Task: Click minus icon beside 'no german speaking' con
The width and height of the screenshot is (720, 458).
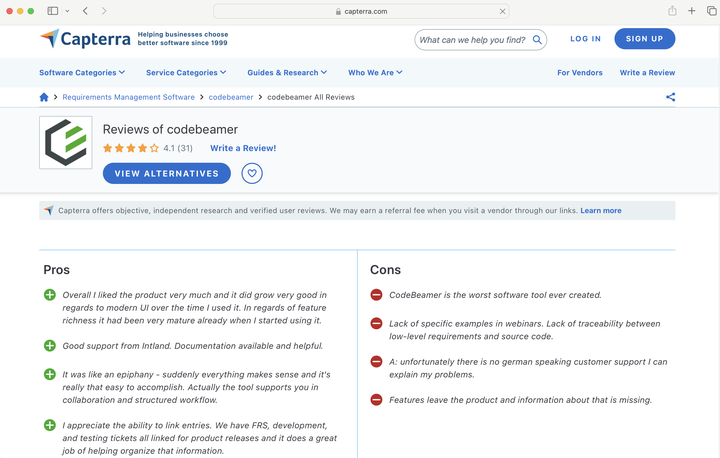Action: pos(376,362)
